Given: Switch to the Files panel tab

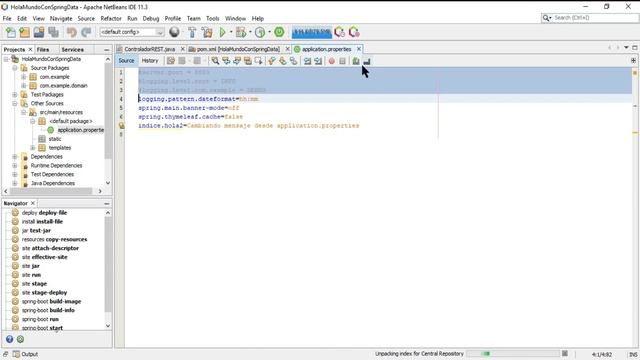Looking at the screenshot, I should click(42, 49).
